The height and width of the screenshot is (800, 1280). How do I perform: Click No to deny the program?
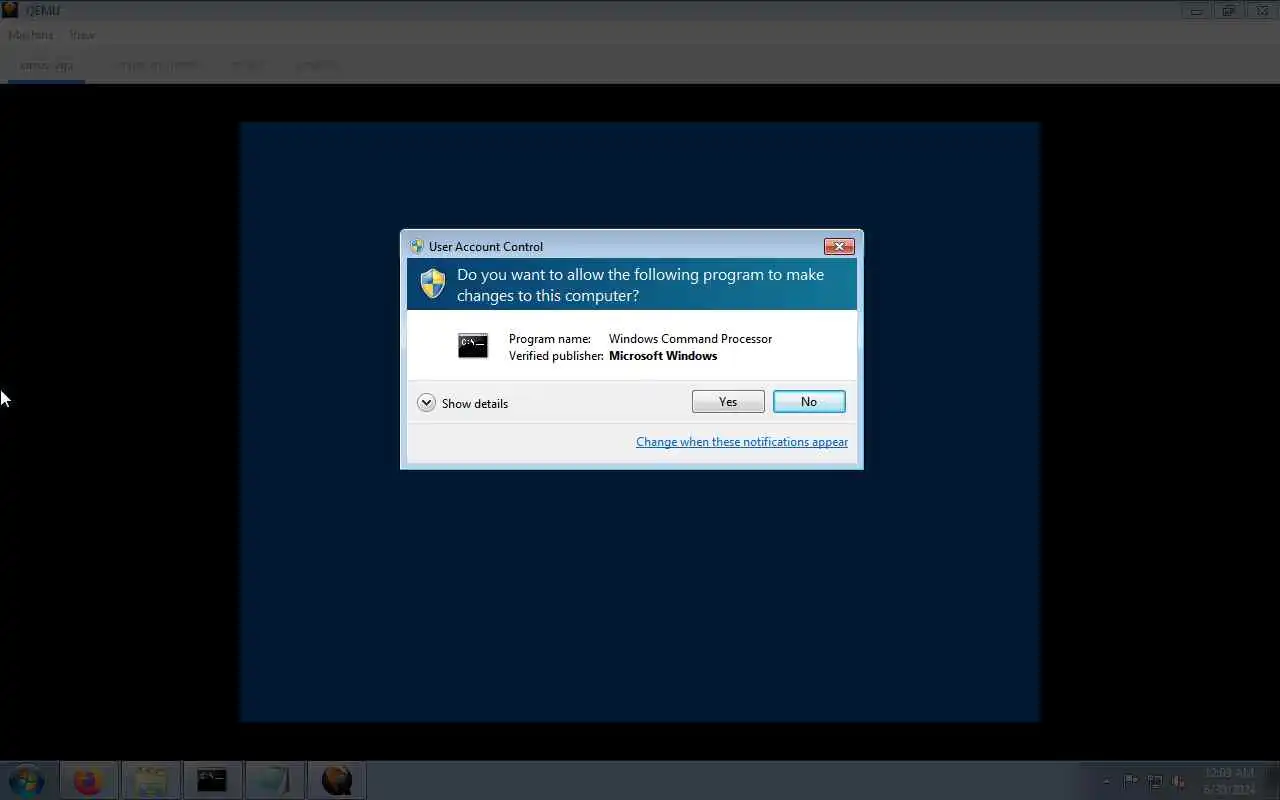point(809,402)
